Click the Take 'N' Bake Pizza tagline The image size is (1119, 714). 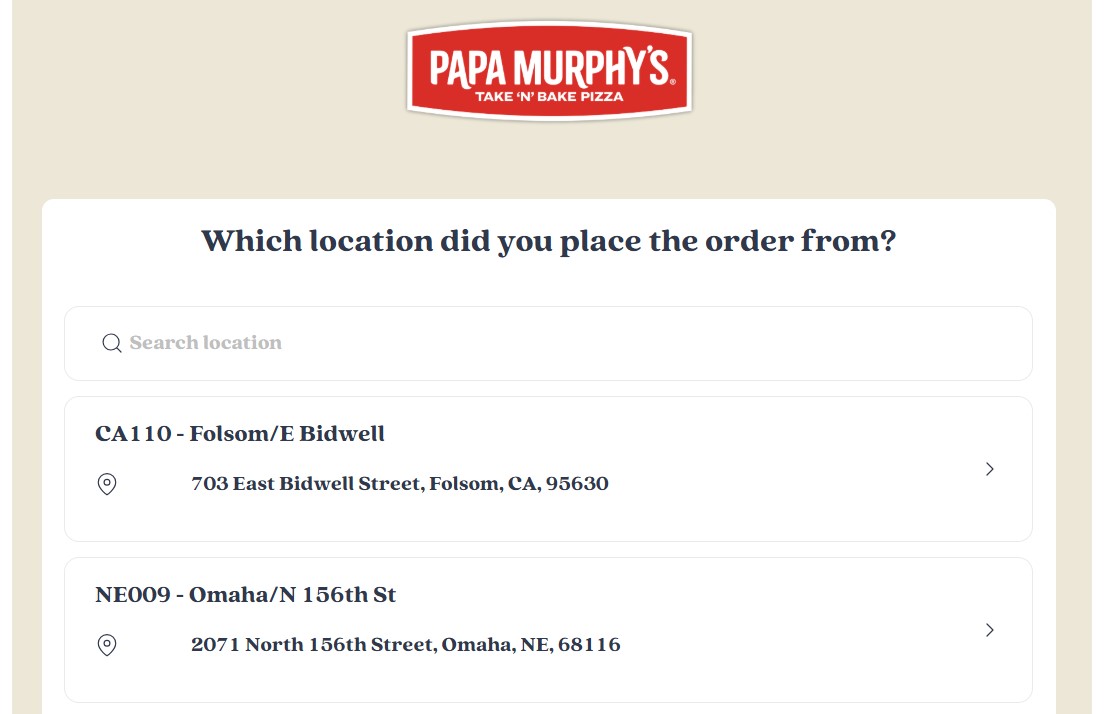[549, 97]
